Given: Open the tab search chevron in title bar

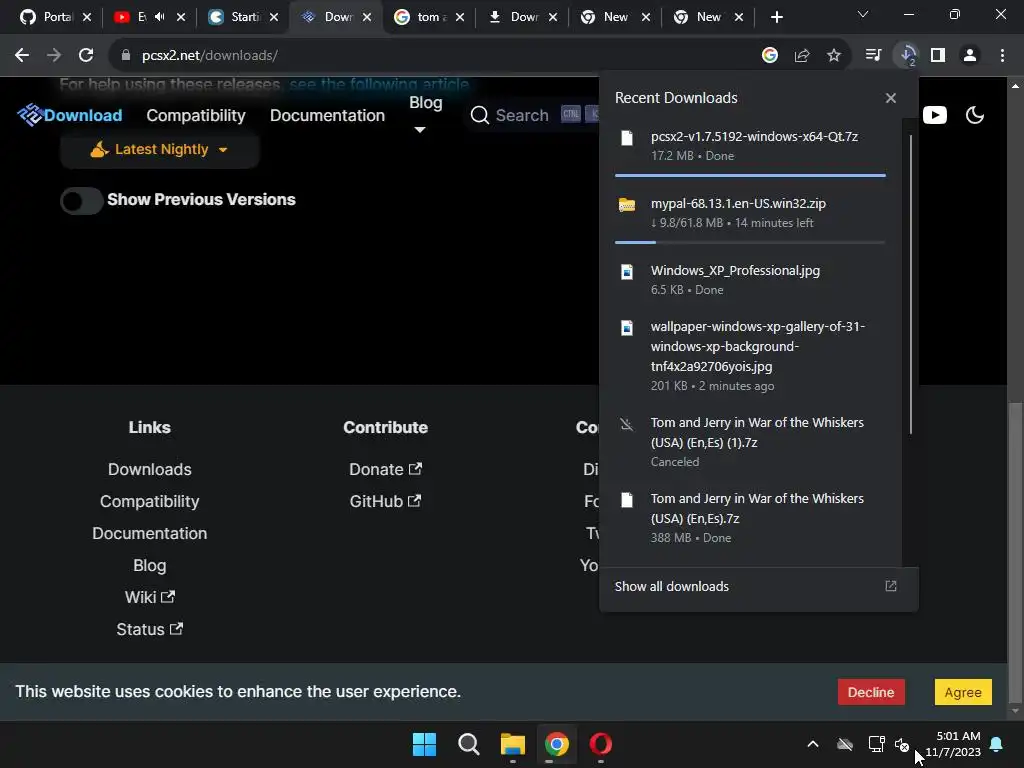Looking at the screenshot, I should point(863,14).
